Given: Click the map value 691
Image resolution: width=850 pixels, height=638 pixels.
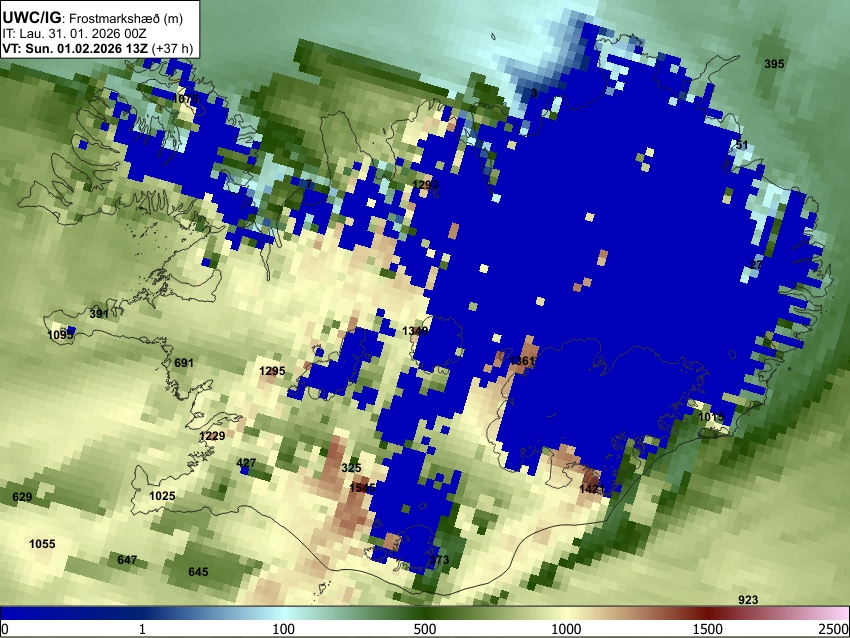Looking at the screenshot, I should coord(184,363).
